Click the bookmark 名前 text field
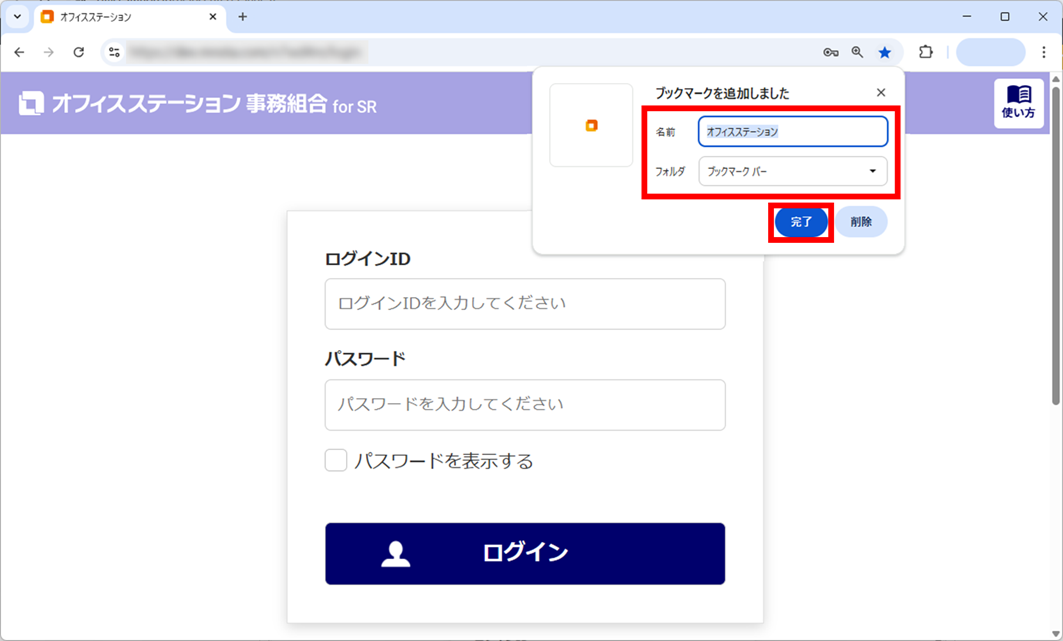 pyautogui.click(x=793, y=131)
